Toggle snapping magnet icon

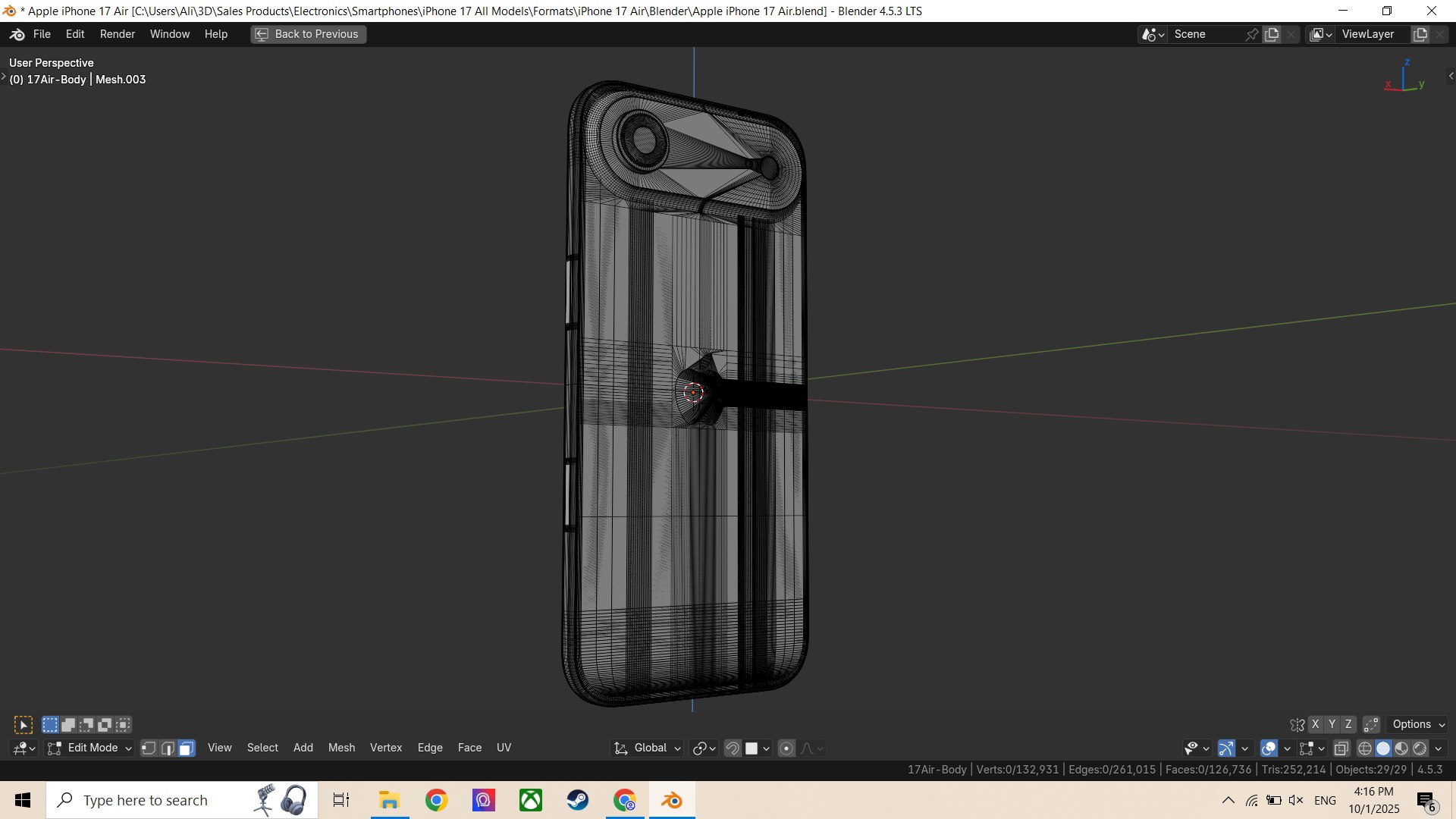(733, 748)
